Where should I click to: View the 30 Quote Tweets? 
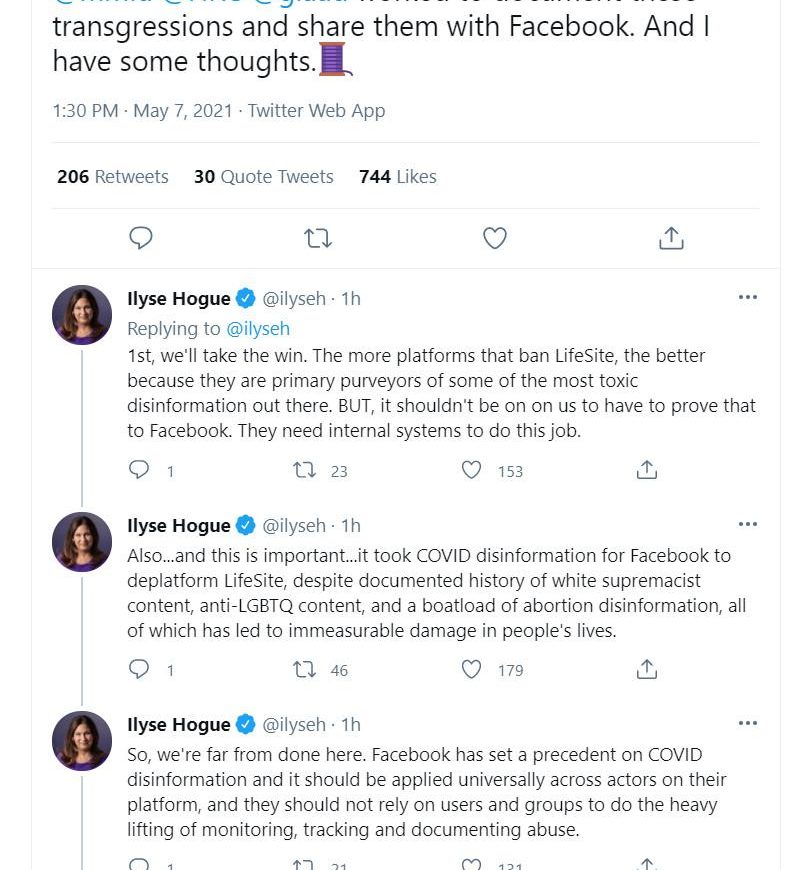(264, 177)
